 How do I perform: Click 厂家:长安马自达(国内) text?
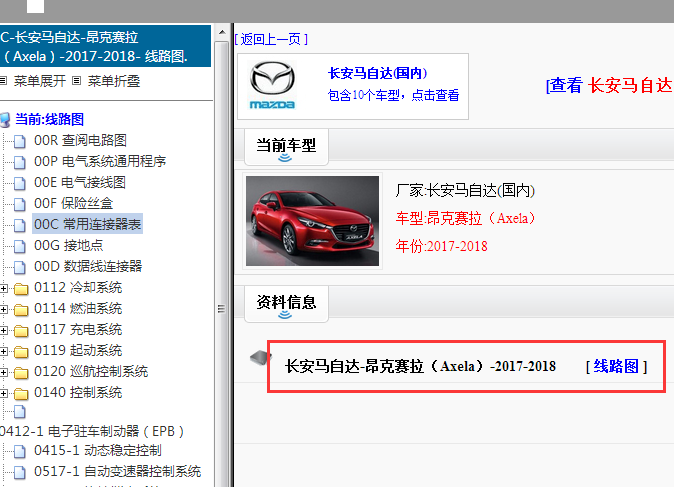[x=465, y=190]
